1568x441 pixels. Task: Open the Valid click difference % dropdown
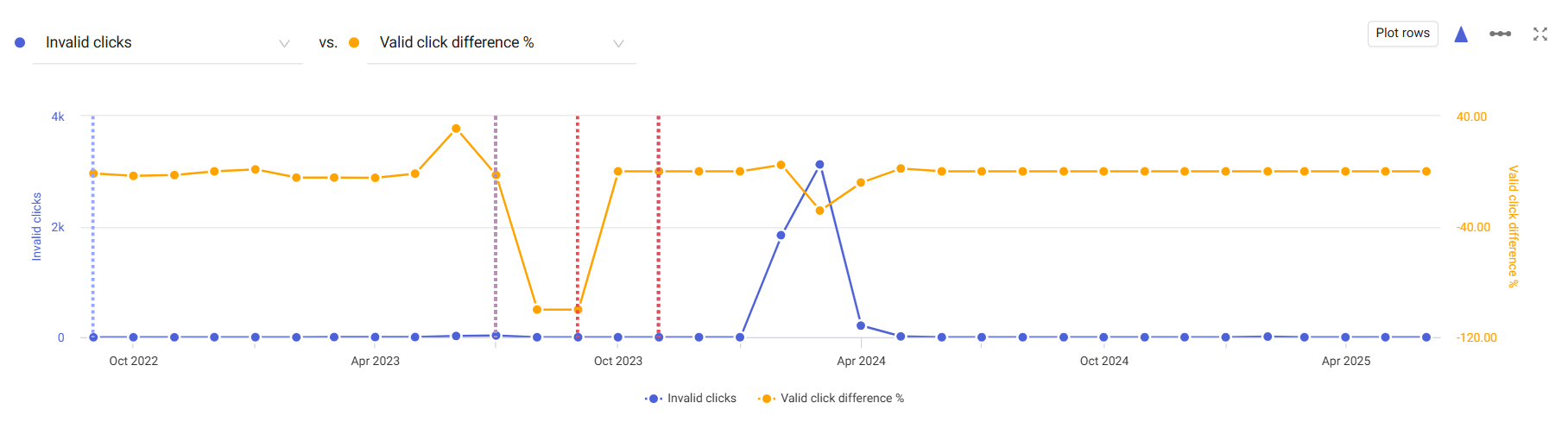501,43
